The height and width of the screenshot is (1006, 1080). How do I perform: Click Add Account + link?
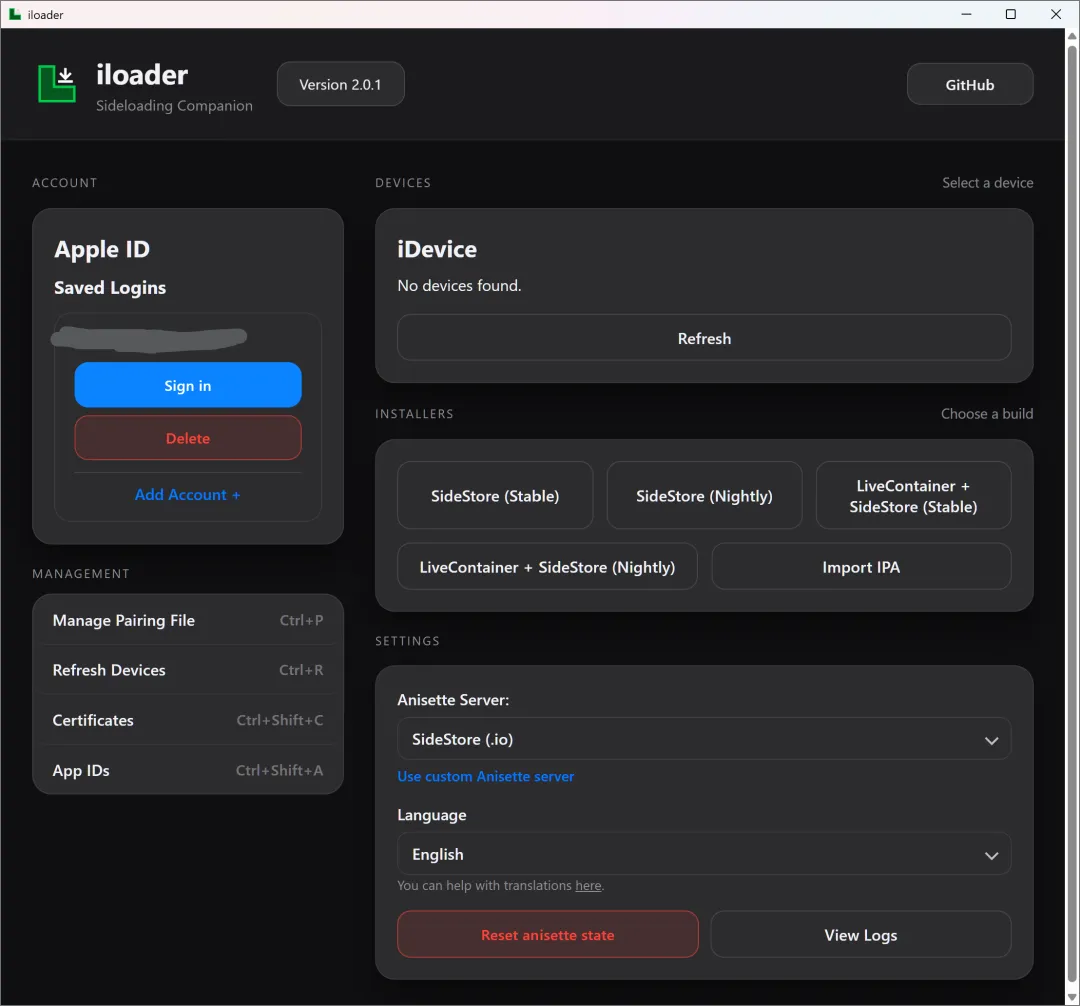tap(187, 494)
